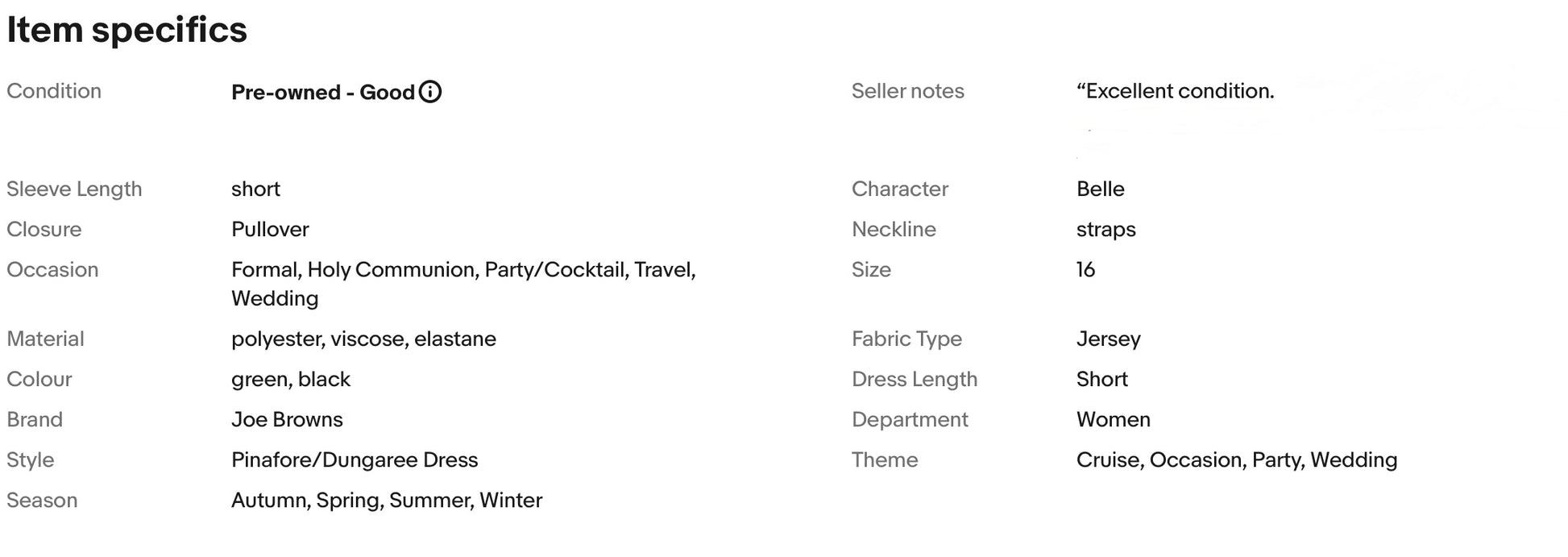
Task: Click the straps neckline value
Action: (x=1105, y=229)
